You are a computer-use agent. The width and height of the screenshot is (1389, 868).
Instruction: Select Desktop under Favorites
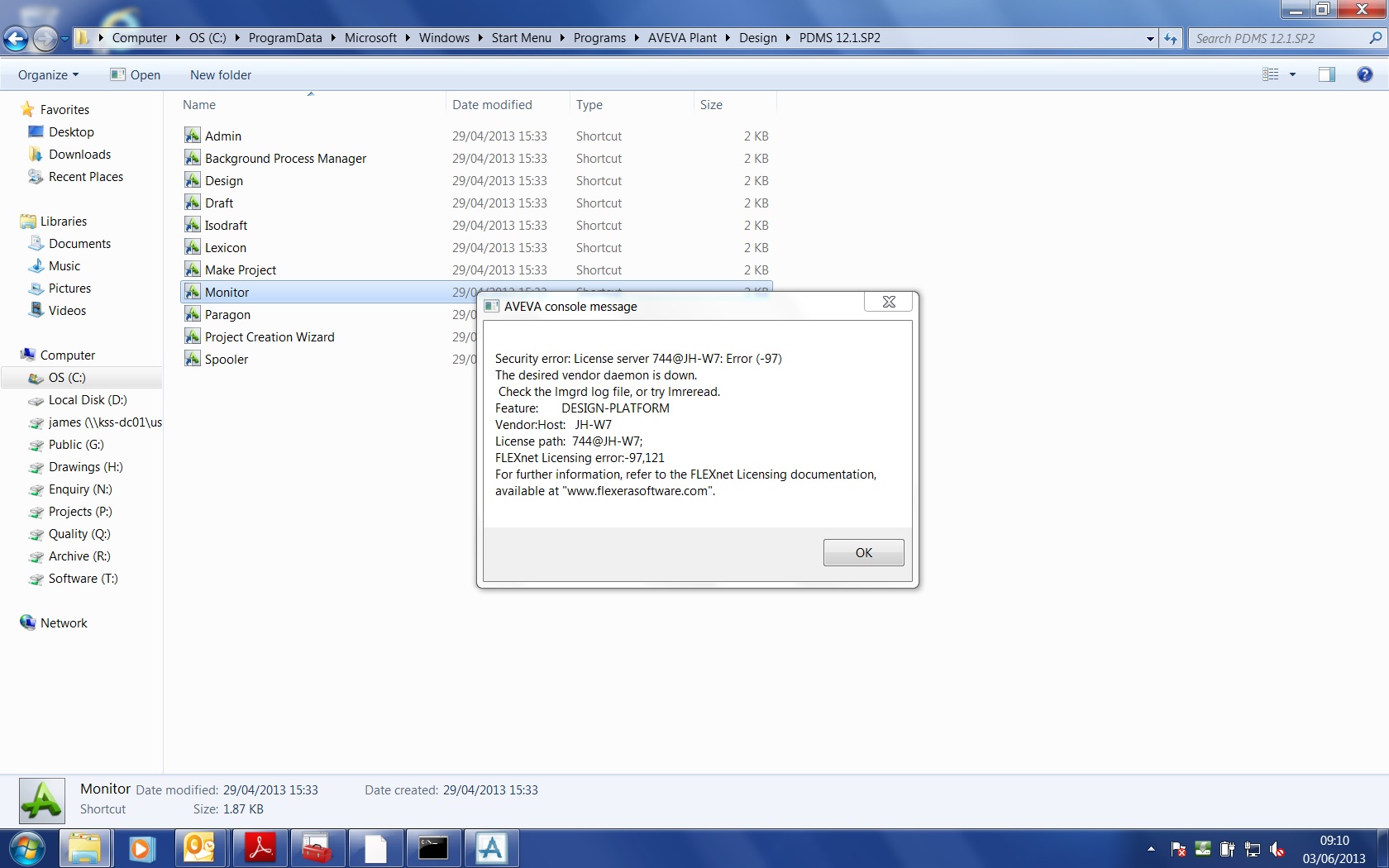tap(71, 131)
